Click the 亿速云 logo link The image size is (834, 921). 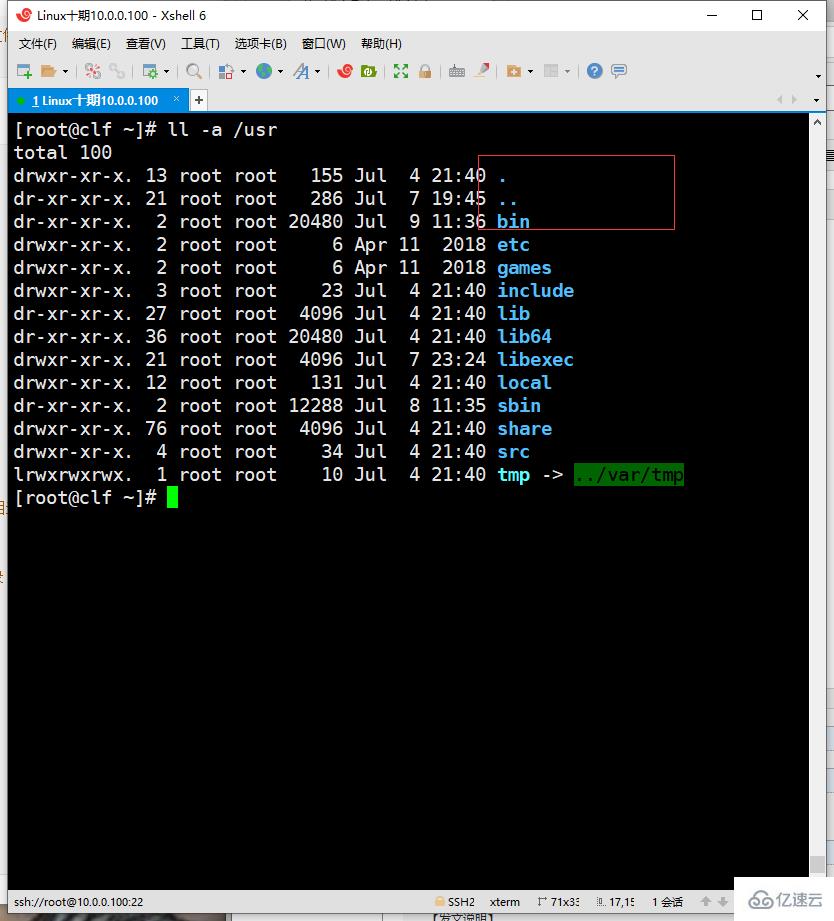click(x=785, y=899)
